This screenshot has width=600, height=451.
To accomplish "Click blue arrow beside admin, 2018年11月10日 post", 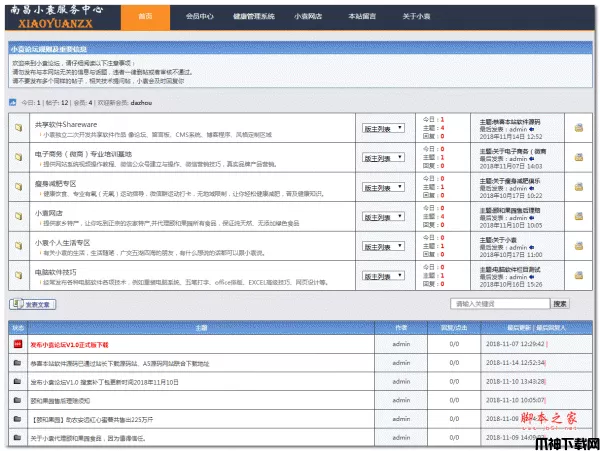I will click(x=532, y=218).
